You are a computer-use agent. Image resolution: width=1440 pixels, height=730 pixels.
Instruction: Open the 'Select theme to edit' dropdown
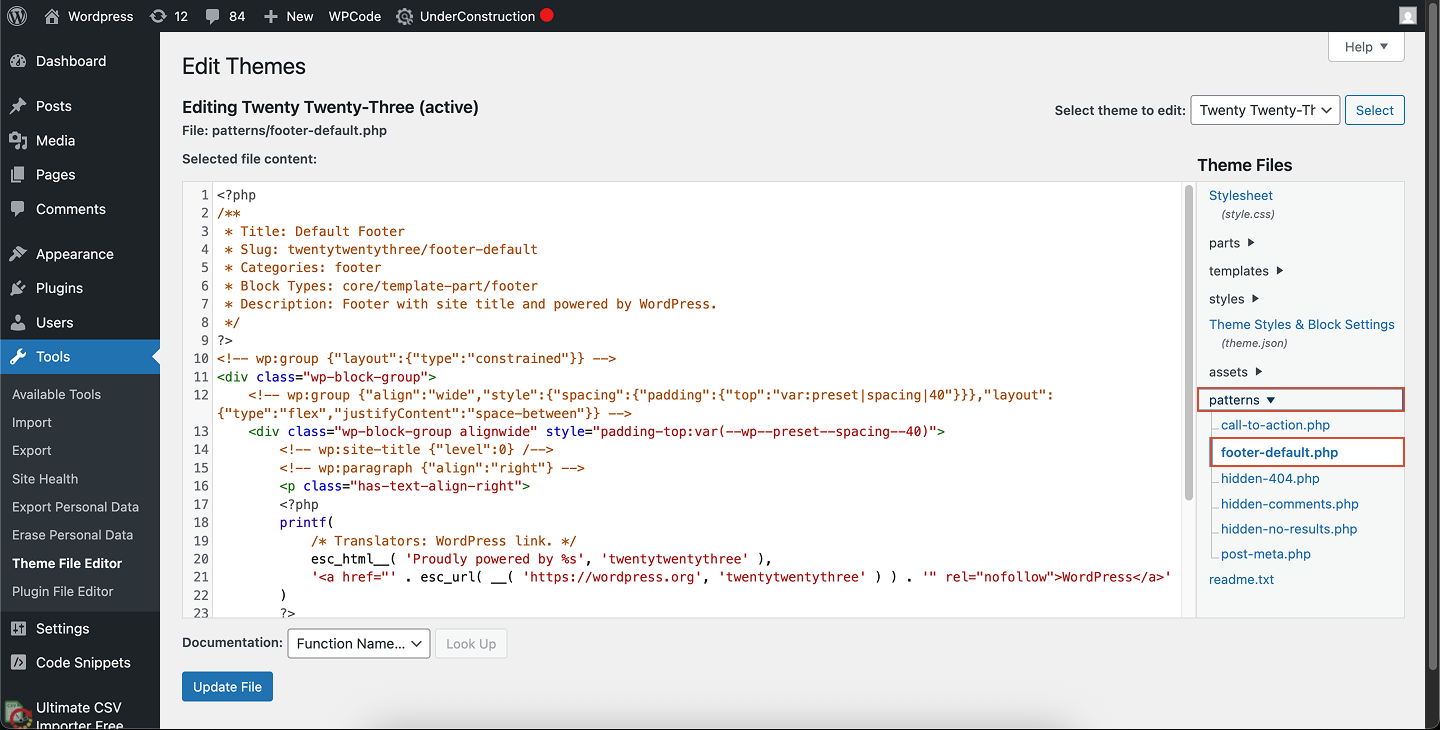[1264, 110]
